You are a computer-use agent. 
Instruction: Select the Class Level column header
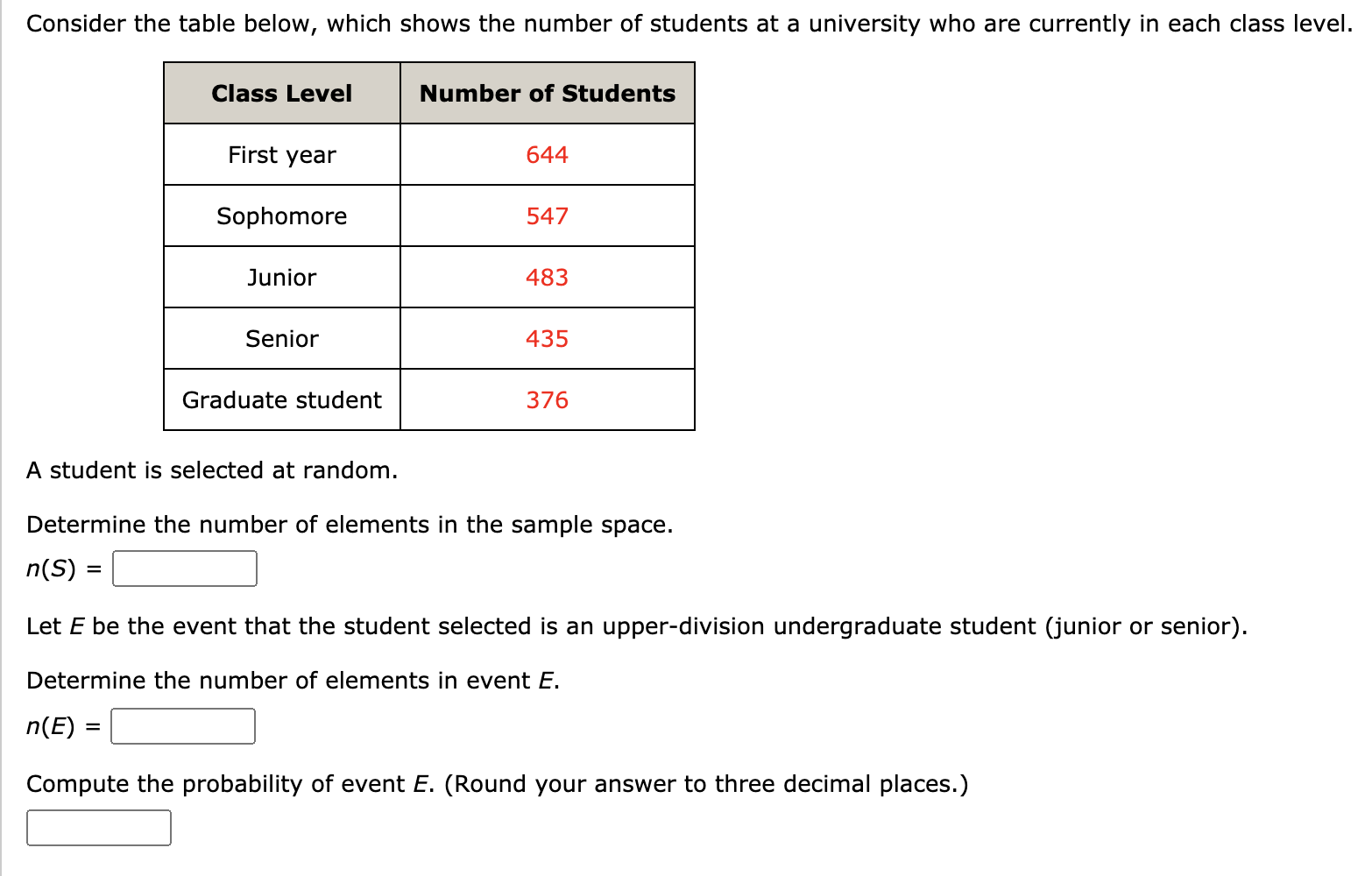tap(281, 93)
